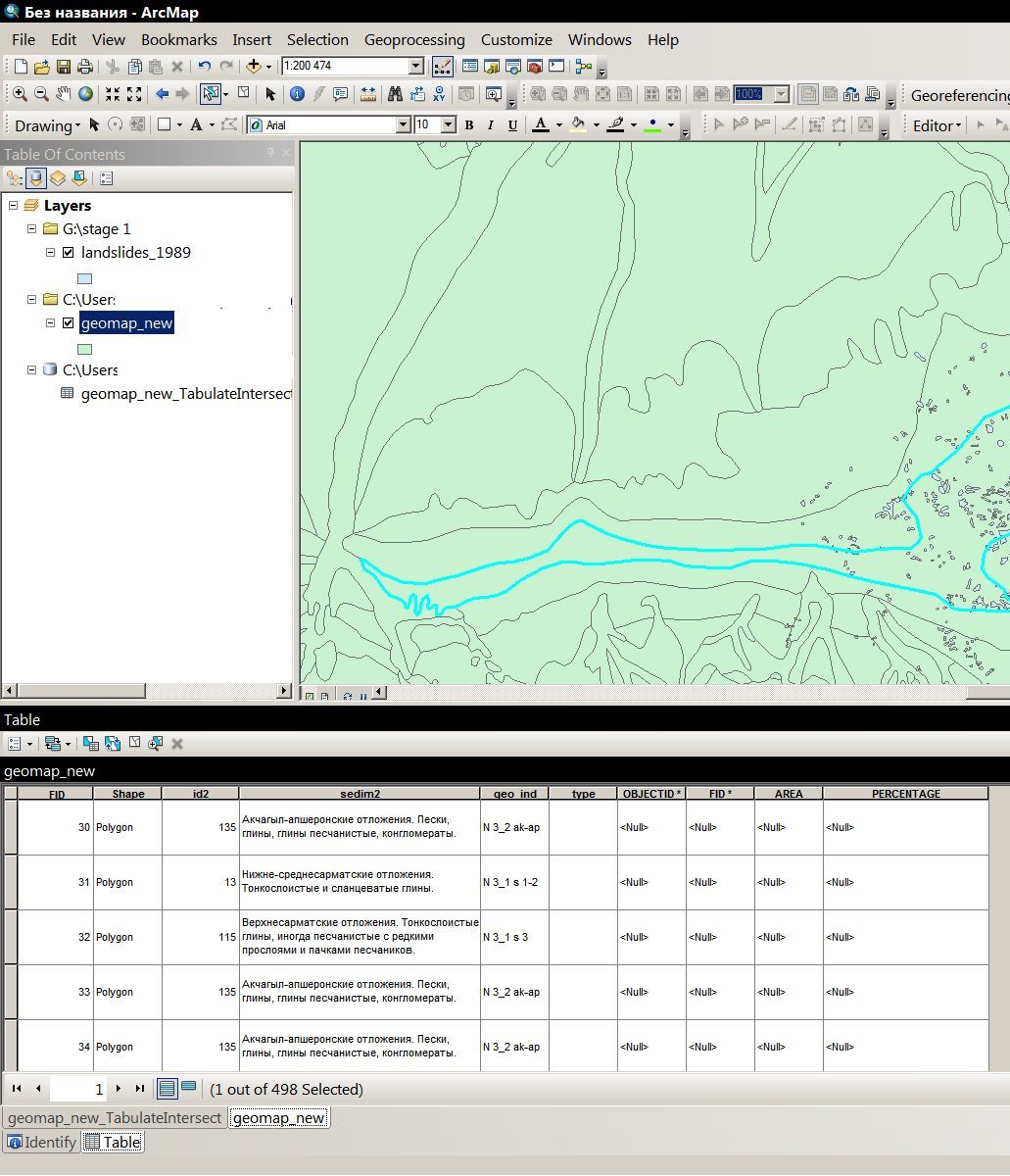
Task: Activate the Pan hand tool
Action: 64,95
